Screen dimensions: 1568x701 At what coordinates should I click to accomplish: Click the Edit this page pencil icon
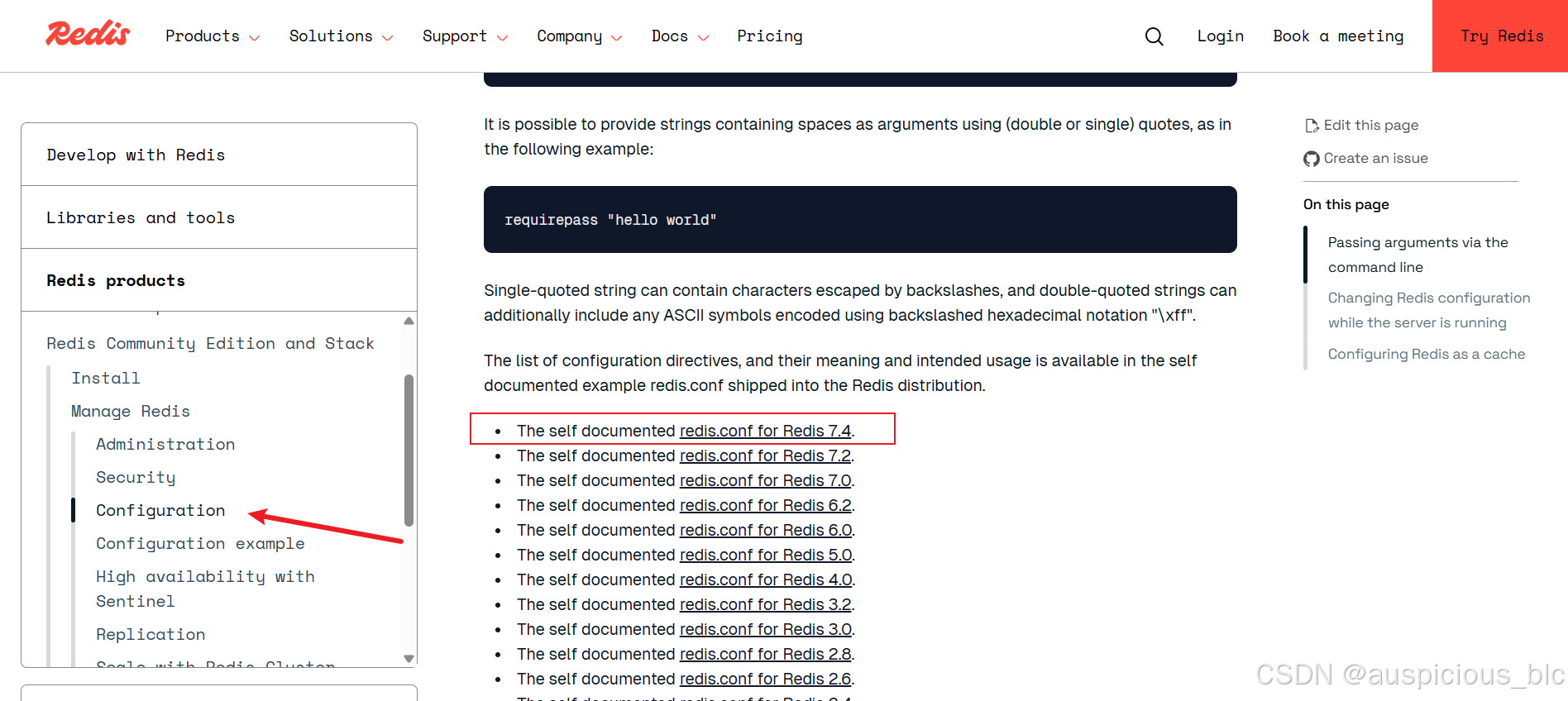click(1312, 126)
